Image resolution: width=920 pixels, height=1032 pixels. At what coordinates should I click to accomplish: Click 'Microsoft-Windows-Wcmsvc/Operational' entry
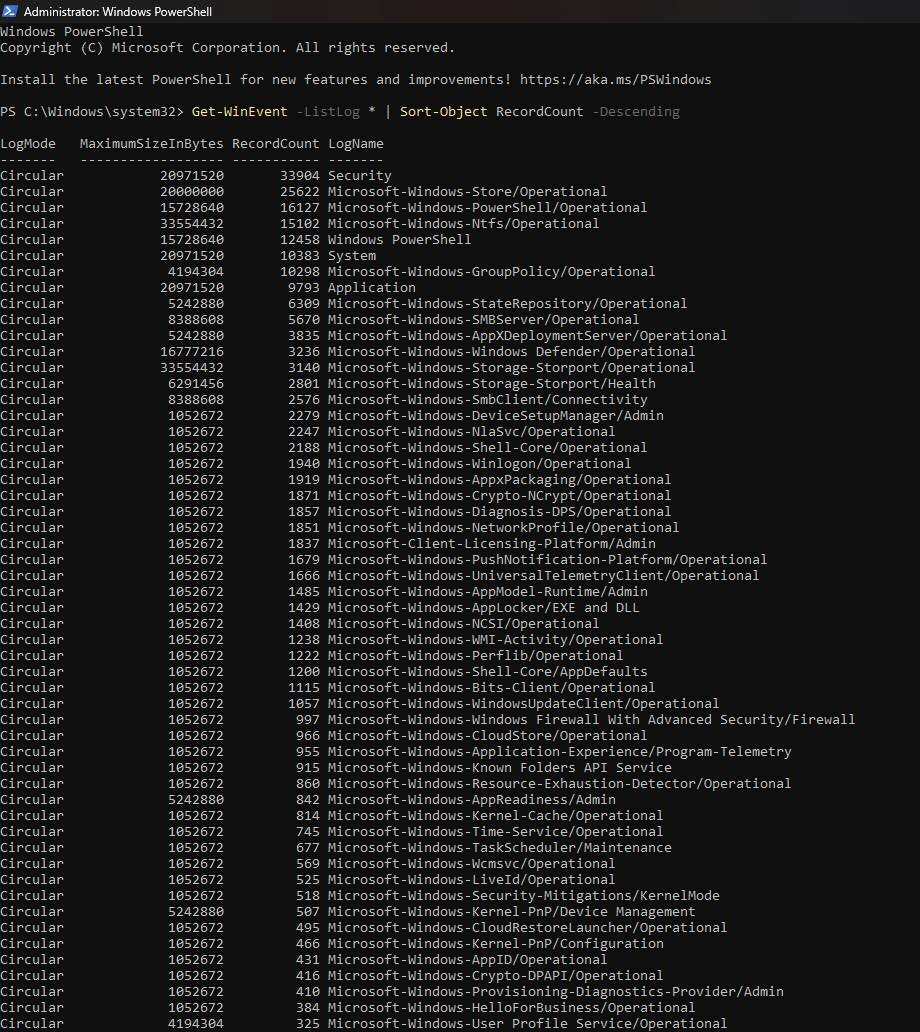[471, 864]
